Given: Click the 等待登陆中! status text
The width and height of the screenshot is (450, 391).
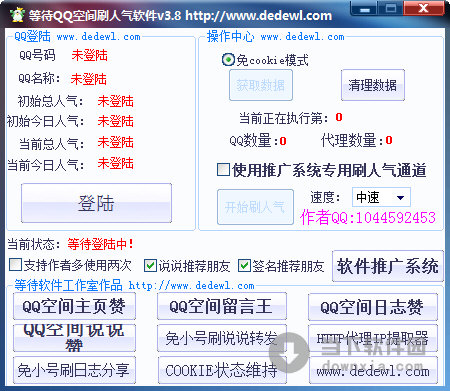Looking at the screenshot, I should (x=100, y=244).
